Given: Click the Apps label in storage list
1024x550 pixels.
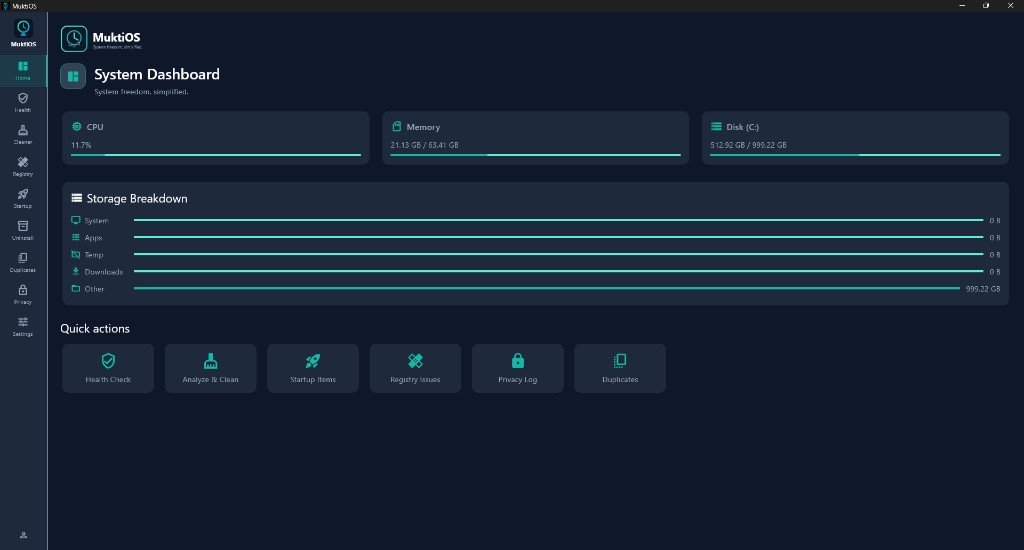Looking at the screenshot, I should pyautogui.click(x=93, y=238).
